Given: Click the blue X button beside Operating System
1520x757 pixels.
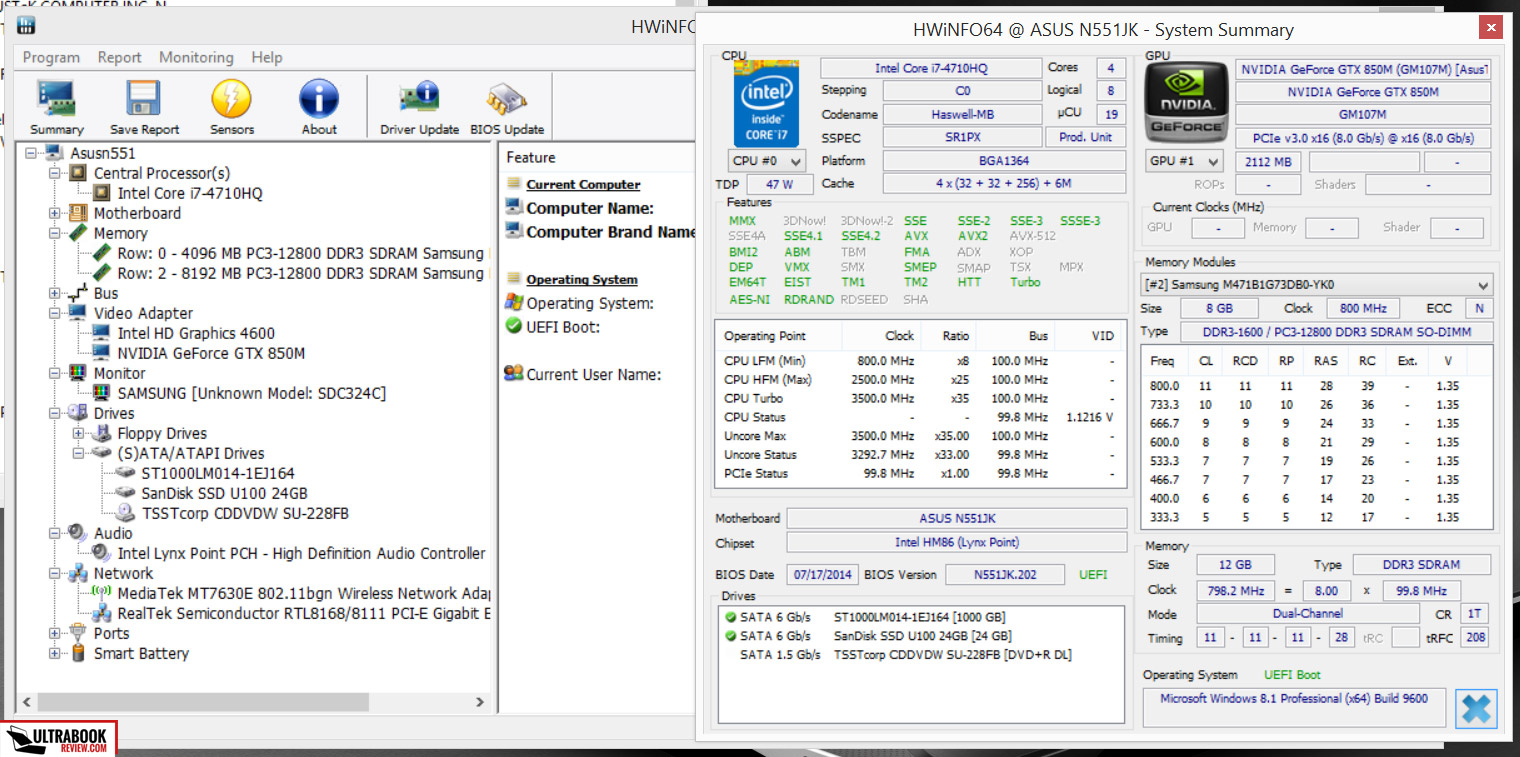Looking at the screenshot, I should coord(1475,708).
